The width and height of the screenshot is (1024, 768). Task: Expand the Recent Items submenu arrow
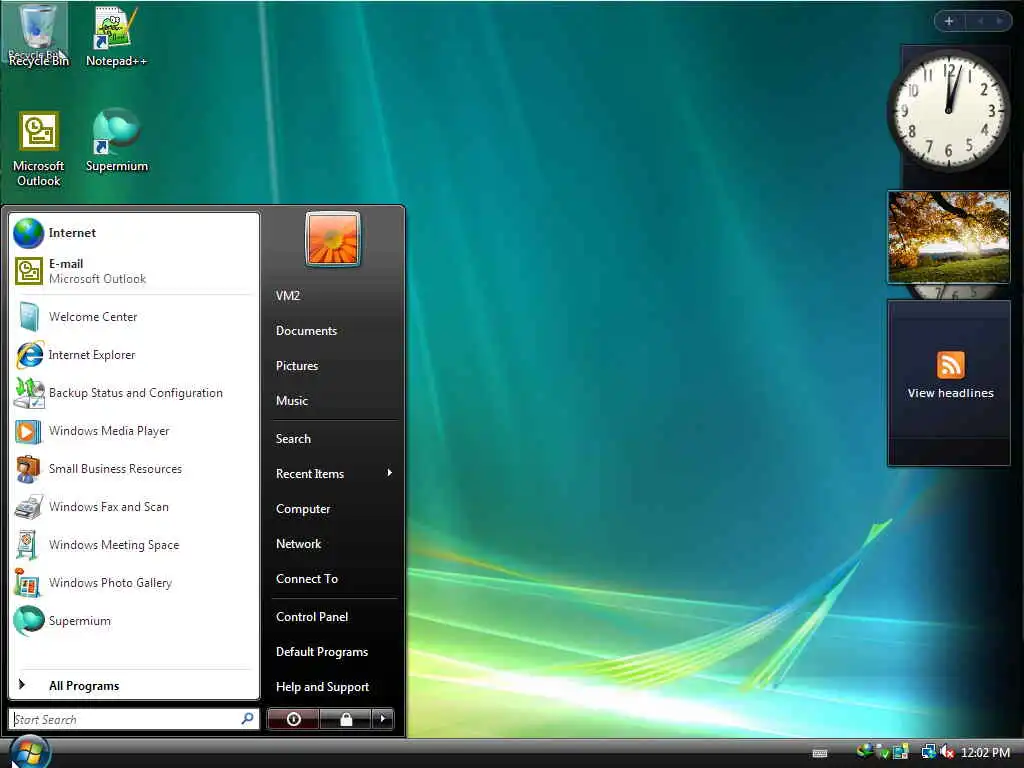tap(390, 473)
